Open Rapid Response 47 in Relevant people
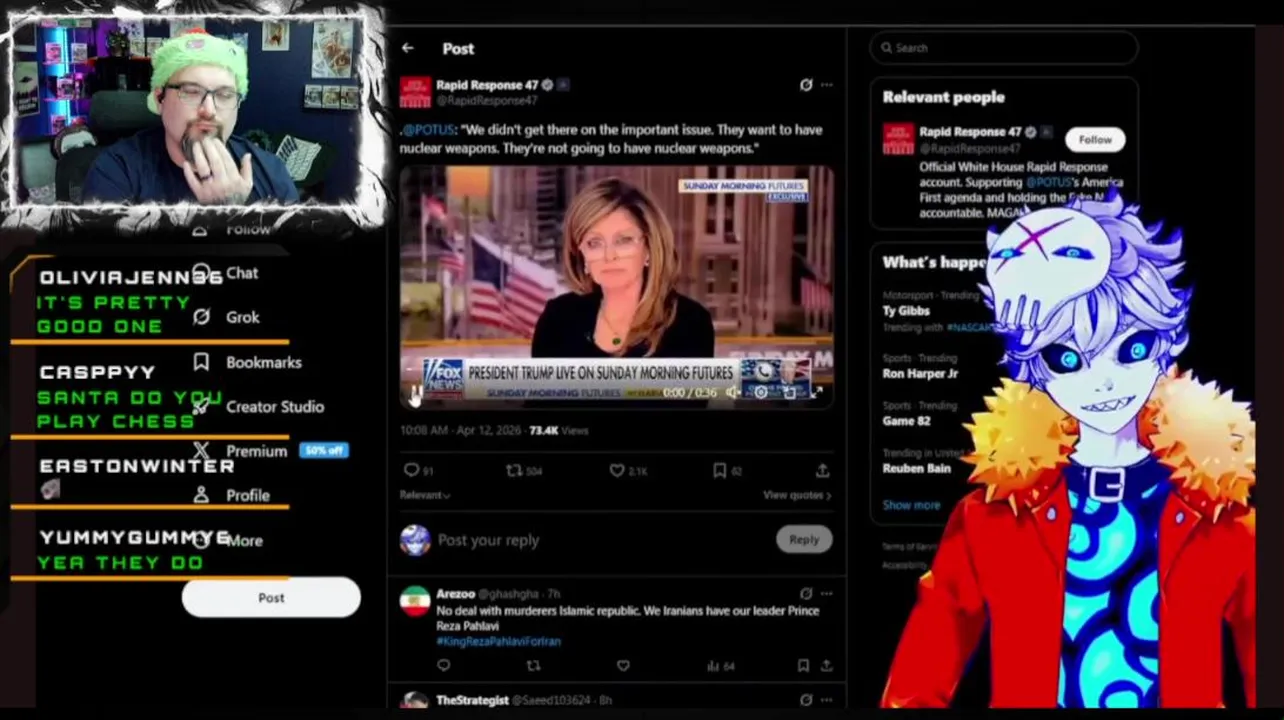This screenshot has width=1284, height=720. point(970,132)
